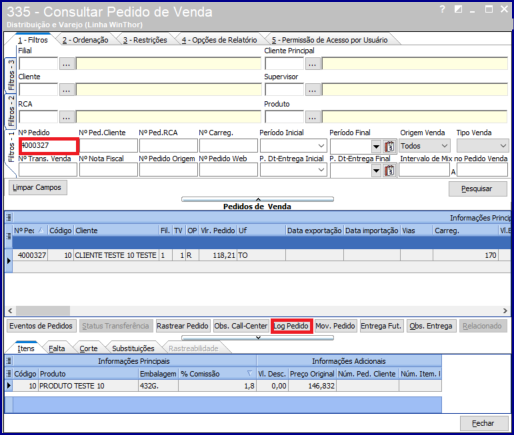Switch to the 2 - Ordenação tab
The height and width of the screenshot is (435, 514).
pyautogui.click(x=86, y=40)
